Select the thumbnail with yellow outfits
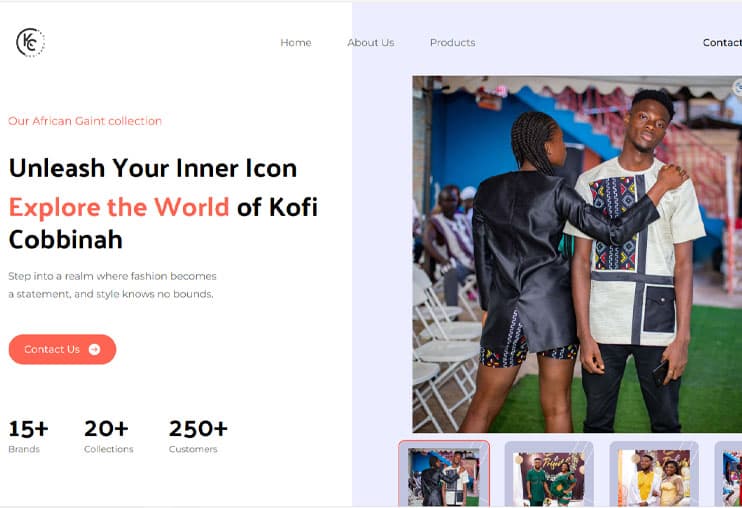742x508 pixels. click(x=654, y=474)
